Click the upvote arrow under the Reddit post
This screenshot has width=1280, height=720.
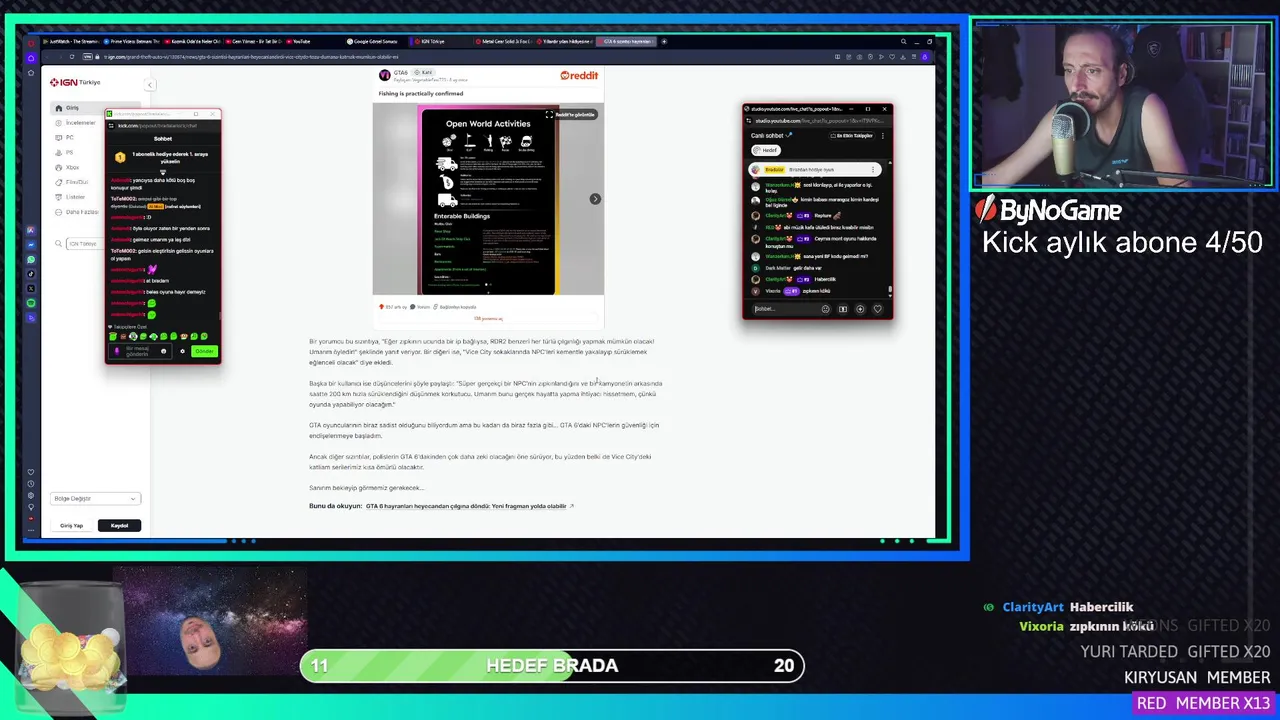(381, 307)
